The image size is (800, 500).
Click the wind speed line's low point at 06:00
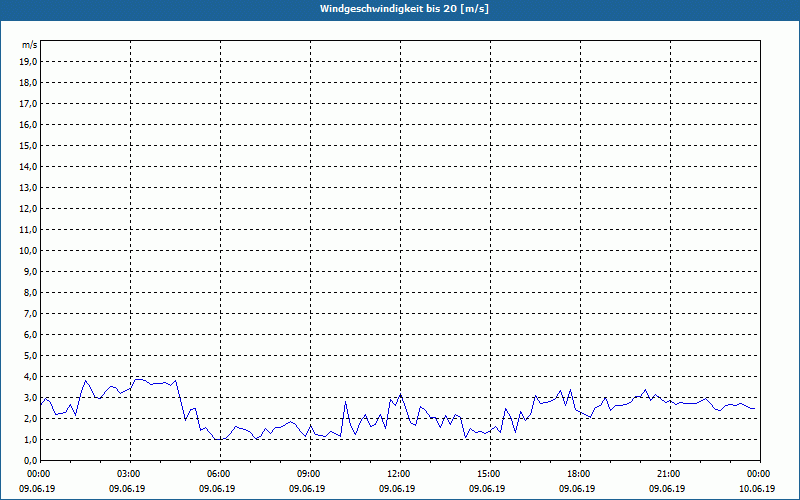pos(218,439)
